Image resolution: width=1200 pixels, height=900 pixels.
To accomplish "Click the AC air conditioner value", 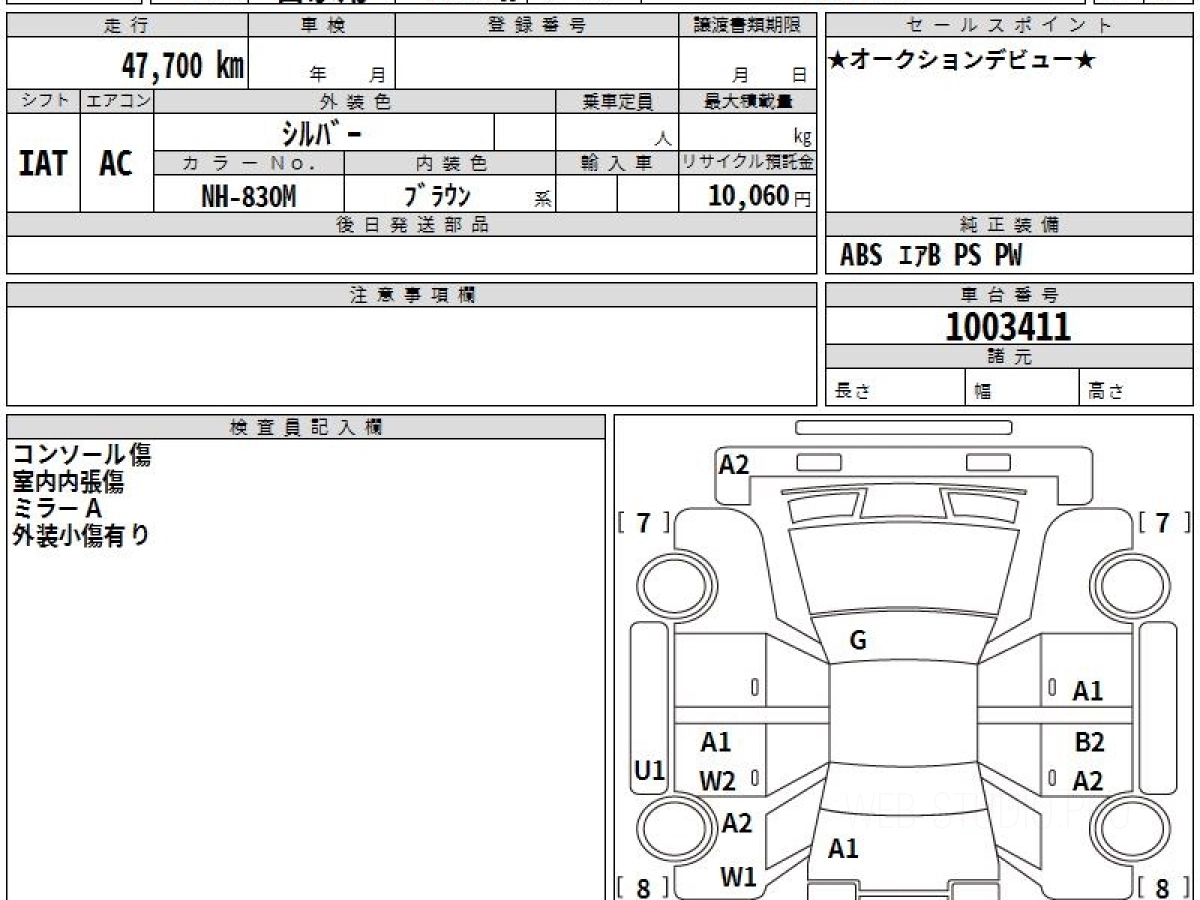I will (x=116, y=164).
